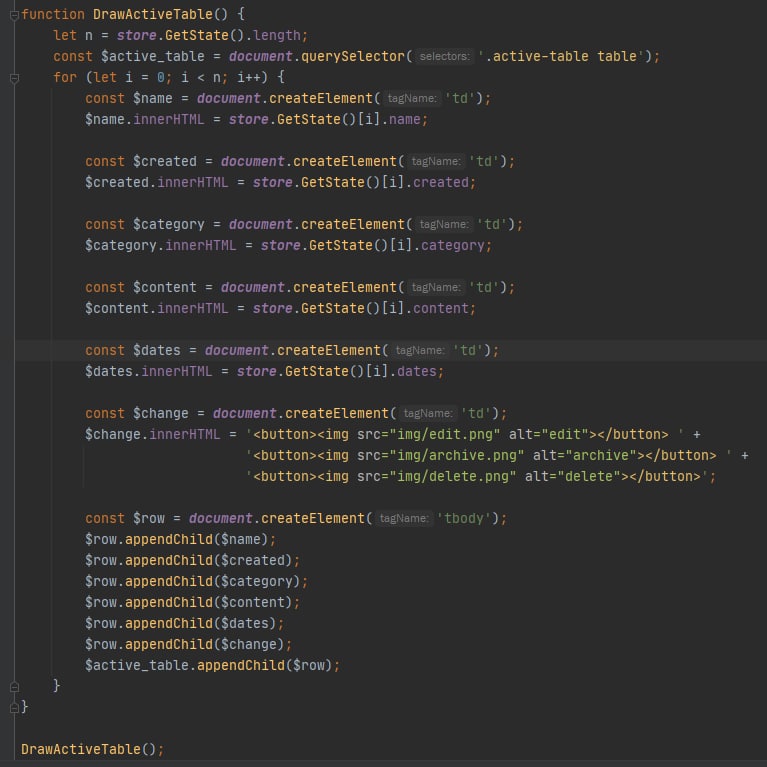Viewport: 767px width, 767px height.
Task: Click $row.appendChild($category) call
Action: [x=193, y=582]
